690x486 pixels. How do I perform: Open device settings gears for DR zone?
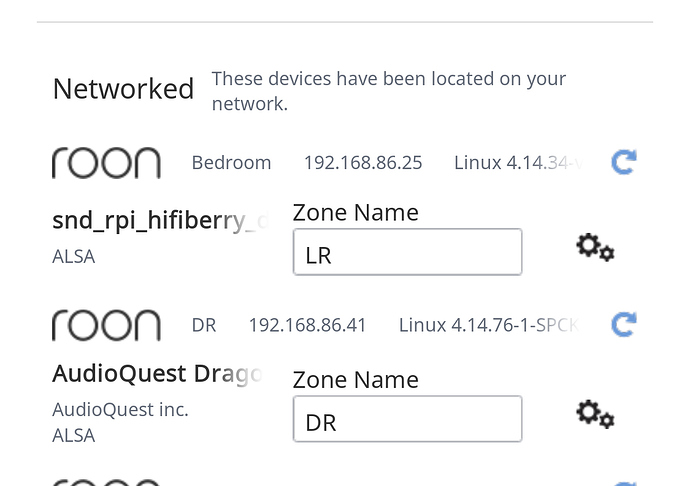(595, 414)
